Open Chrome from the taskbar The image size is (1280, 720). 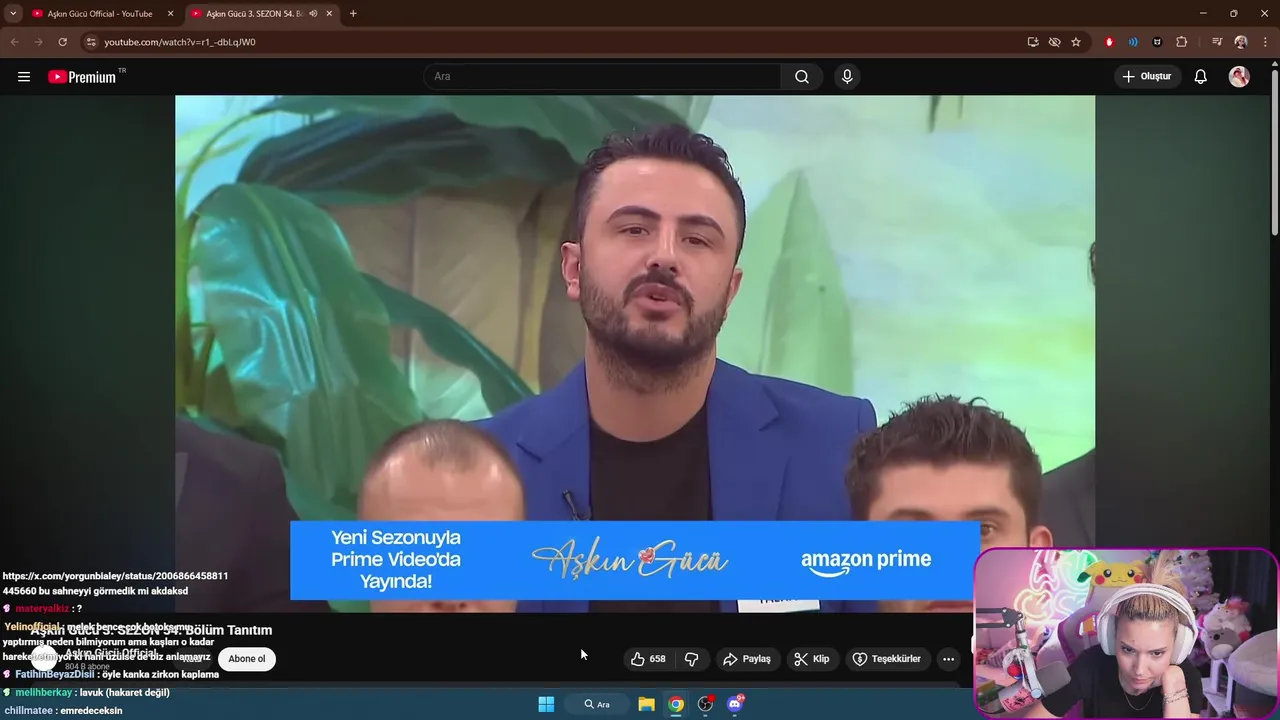pos(676,704)
